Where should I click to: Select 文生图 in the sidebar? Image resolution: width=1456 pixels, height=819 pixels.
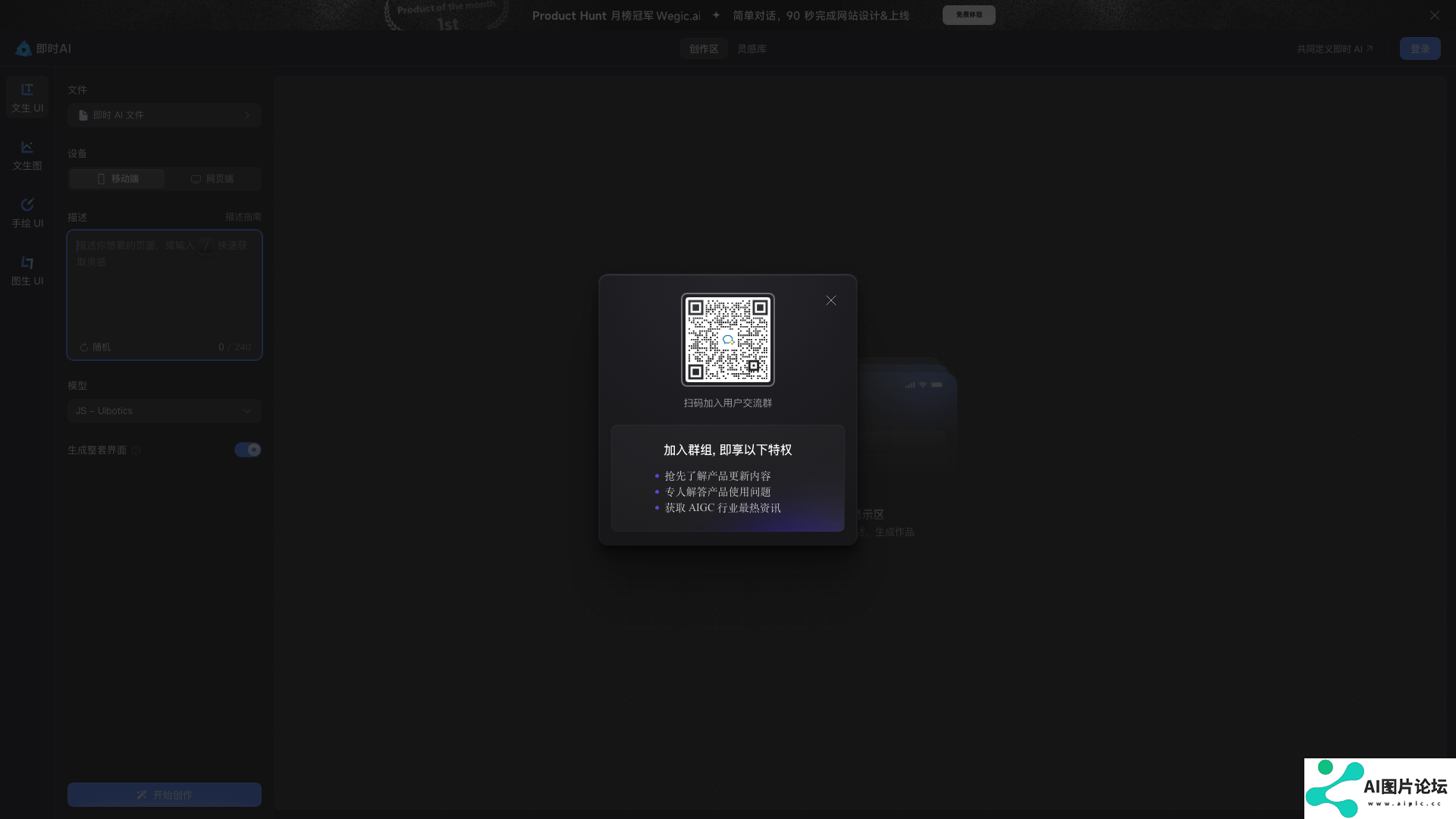coord(27,155)
